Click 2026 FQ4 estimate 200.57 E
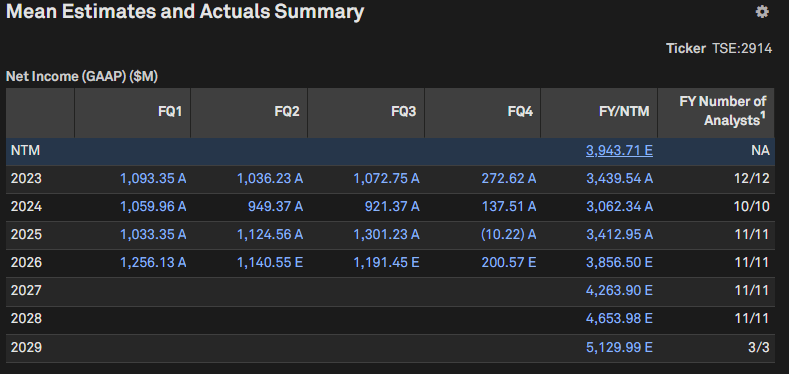 click(x=509, y=262)
